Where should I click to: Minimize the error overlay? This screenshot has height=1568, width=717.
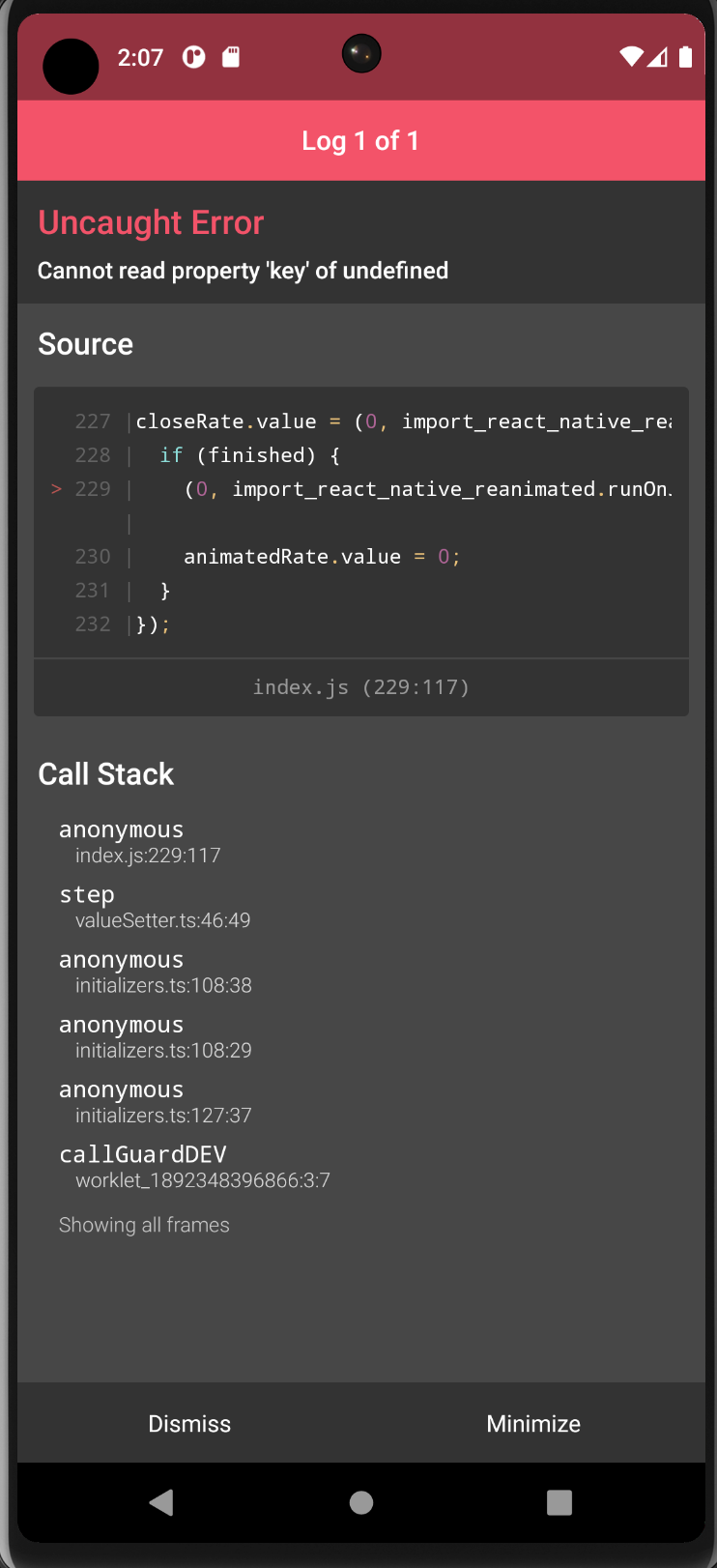[x=532, y=1423]
